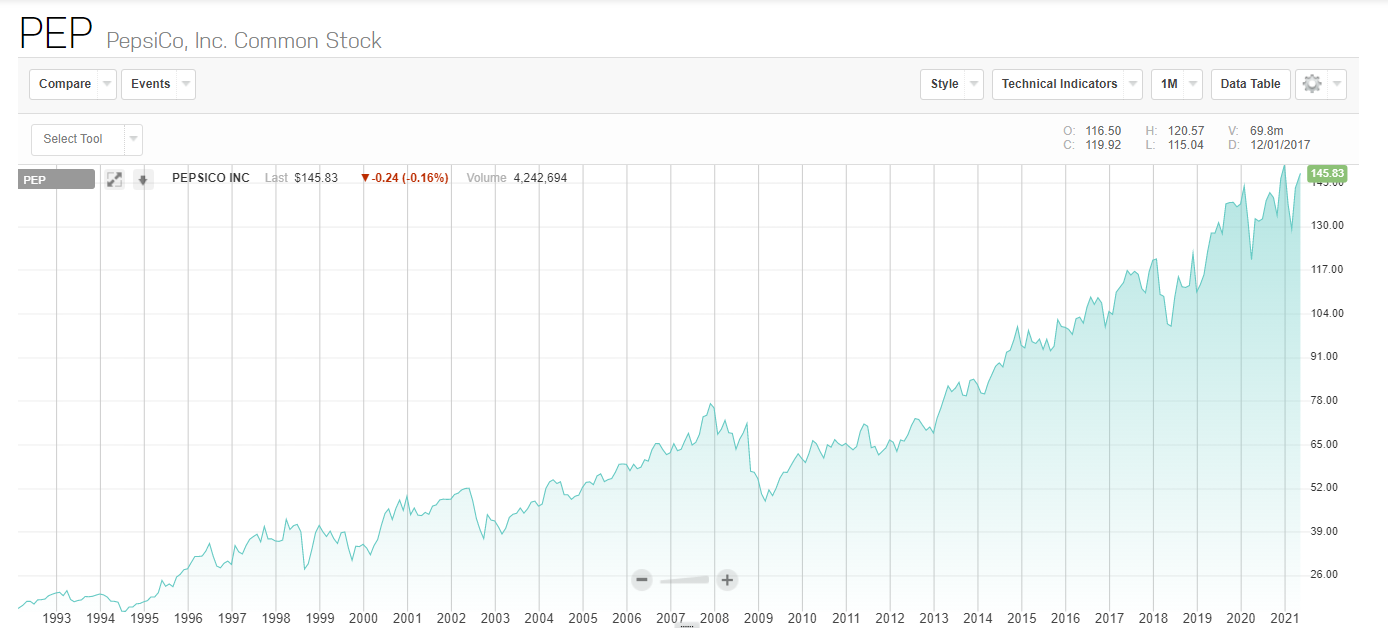The image size is (1388, 628).
Task: Click the expand chart panel icon
Action: 114,179
